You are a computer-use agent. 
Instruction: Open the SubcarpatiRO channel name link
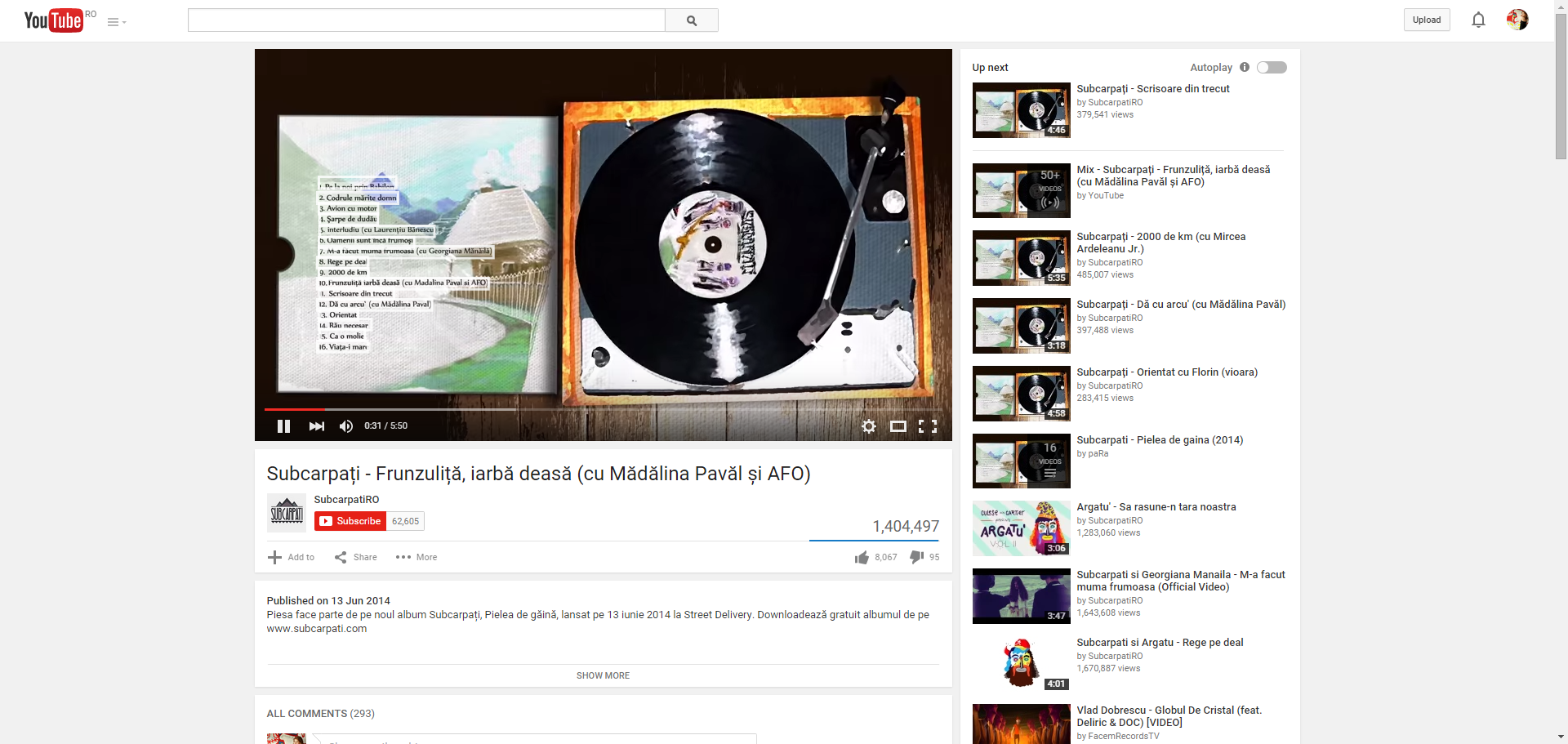346,500
